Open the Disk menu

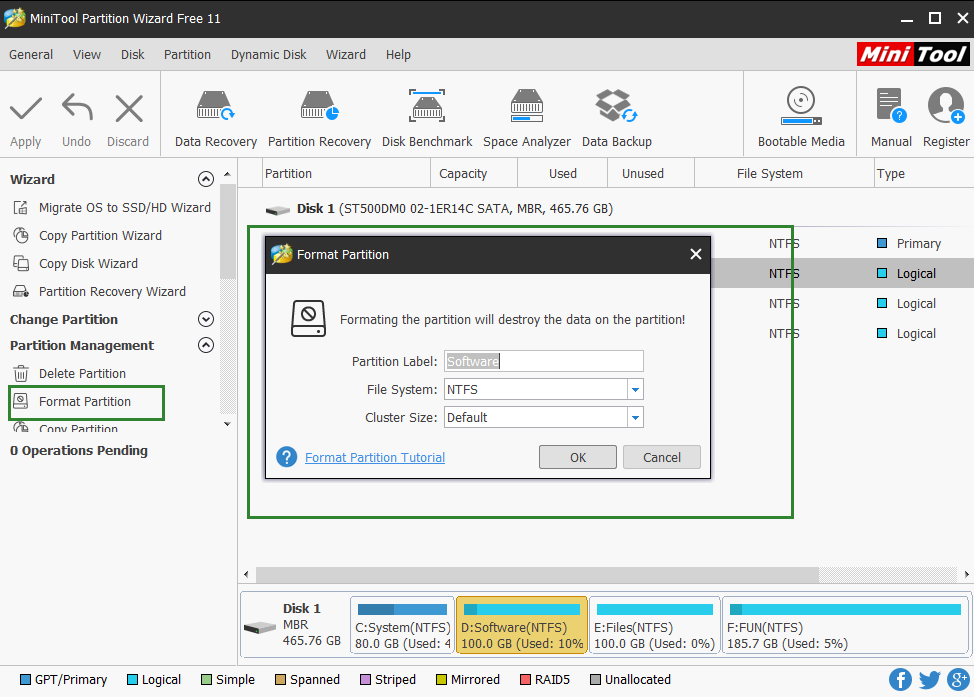tap(132, 55)
